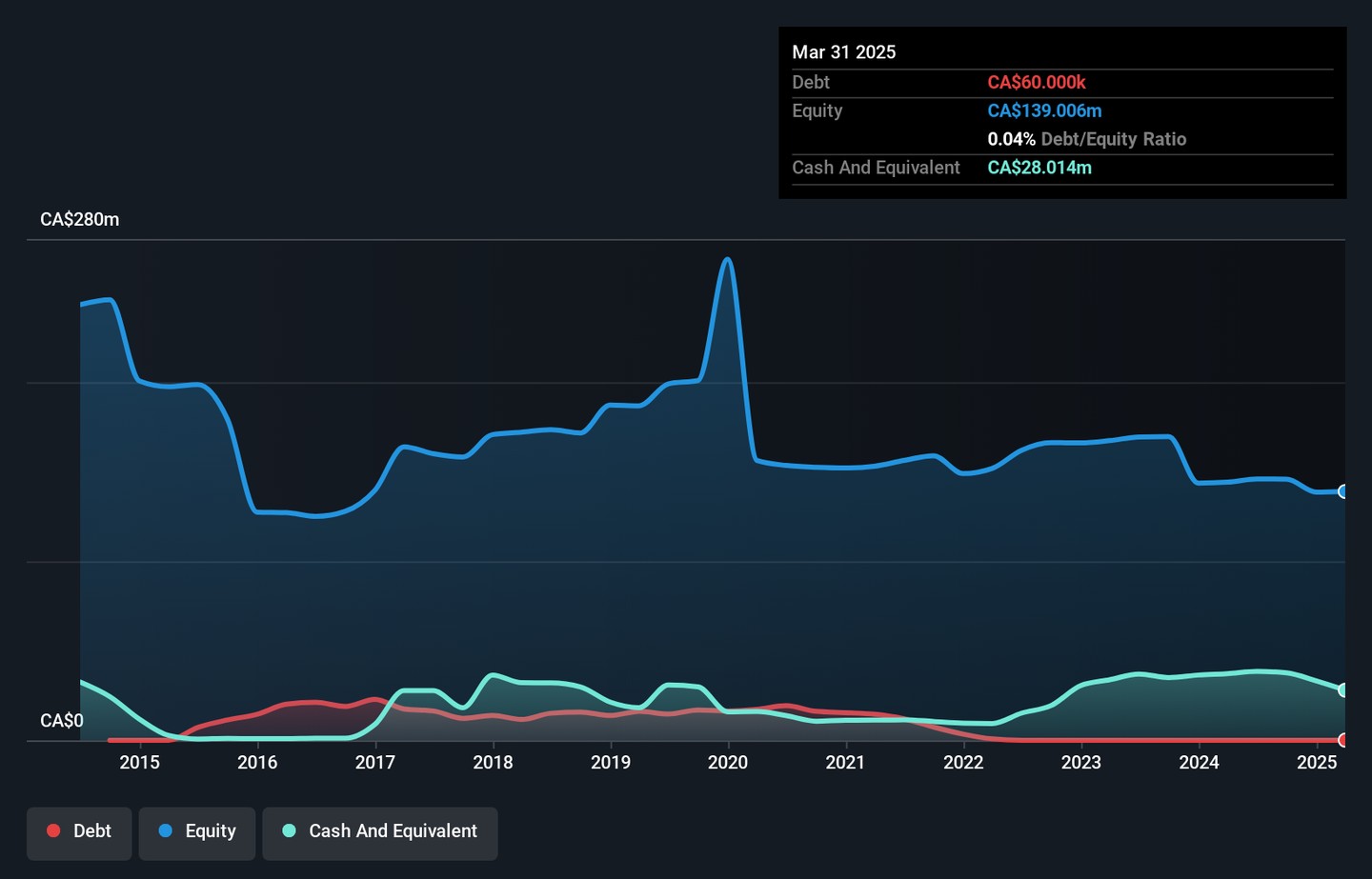Select the Equity endpoint marker on chart
The image size is (1372, 879).
click(1343, 491)
